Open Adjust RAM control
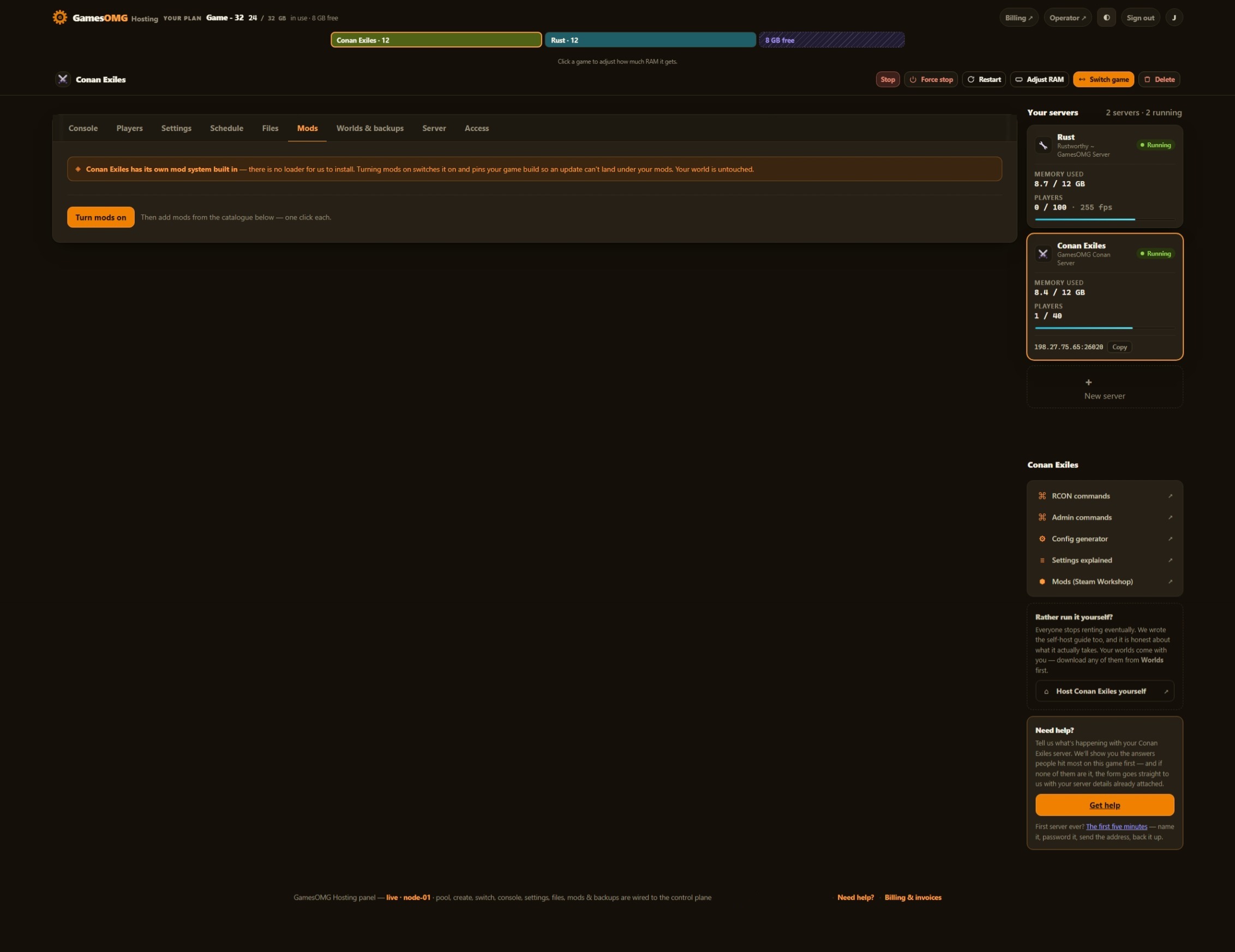 pyautogui.click(x=1039, y=79)
